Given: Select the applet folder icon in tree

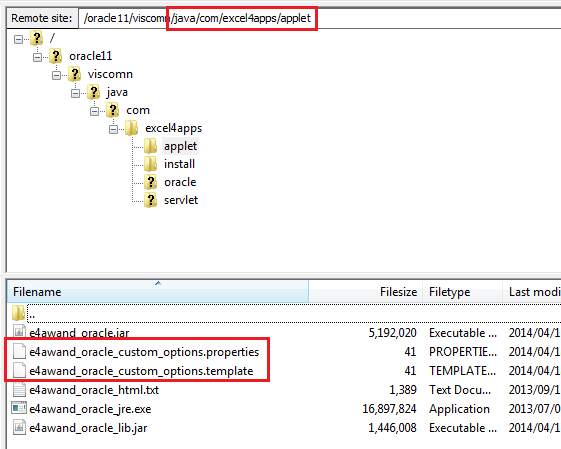Looking at the screenshot, I should click(x=150, y=146).
